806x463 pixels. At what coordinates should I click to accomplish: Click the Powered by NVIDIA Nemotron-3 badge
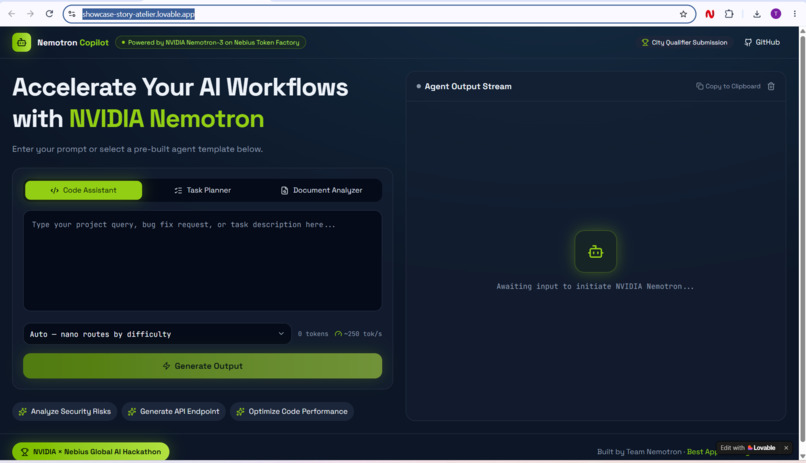tap(210, 43)
